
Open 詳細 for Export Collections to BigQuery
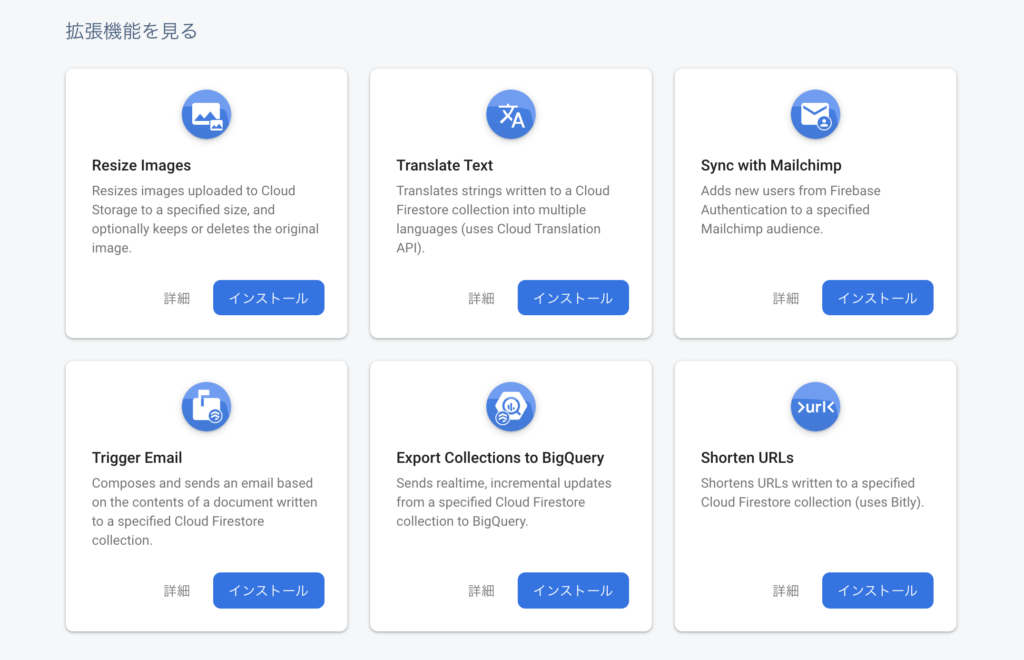pyautogui.click(x=481, y=591)
